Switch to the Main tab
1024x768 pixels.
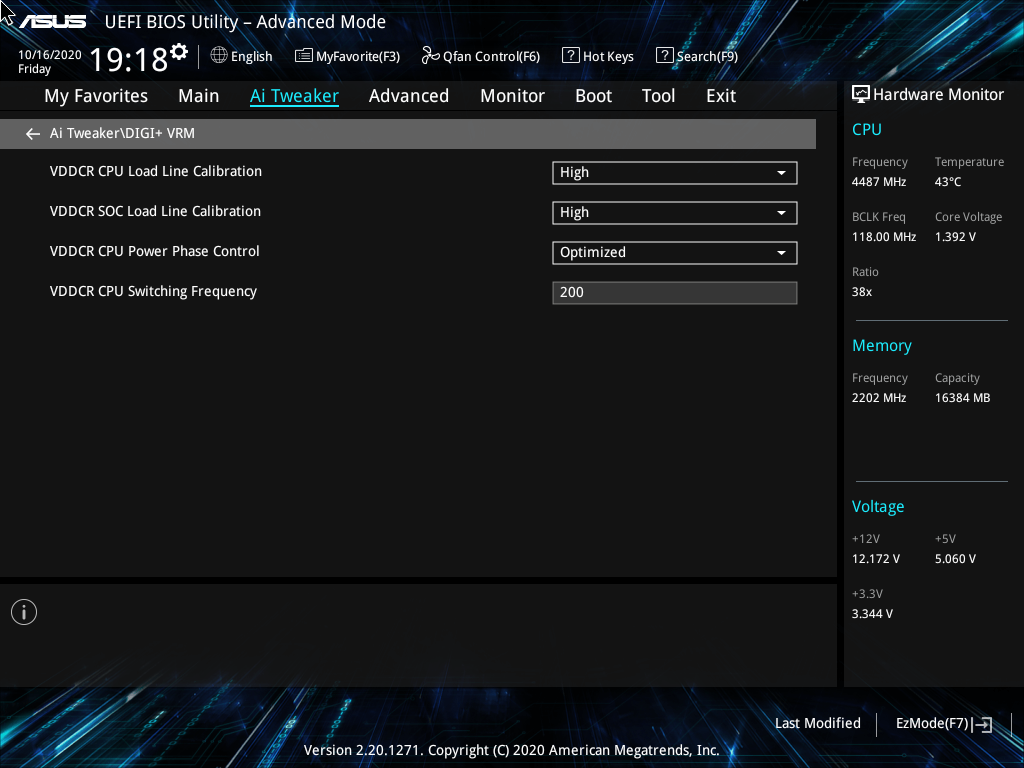point(199,96)
